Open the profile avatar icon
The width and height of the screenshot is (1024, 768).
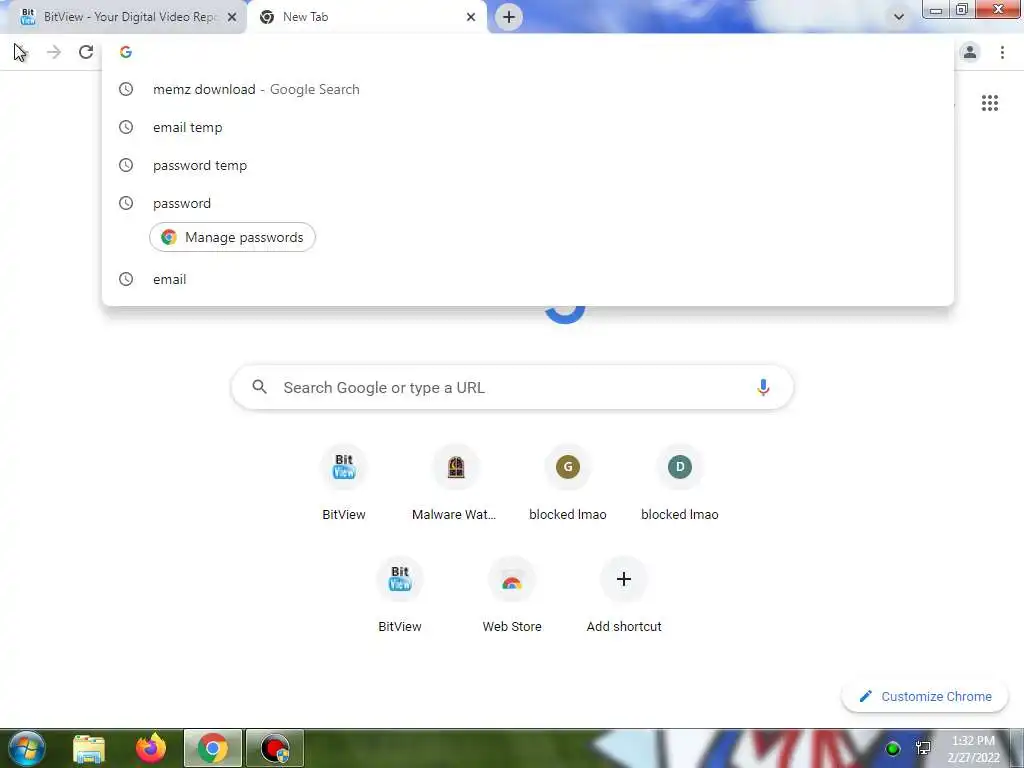(970, 52)
